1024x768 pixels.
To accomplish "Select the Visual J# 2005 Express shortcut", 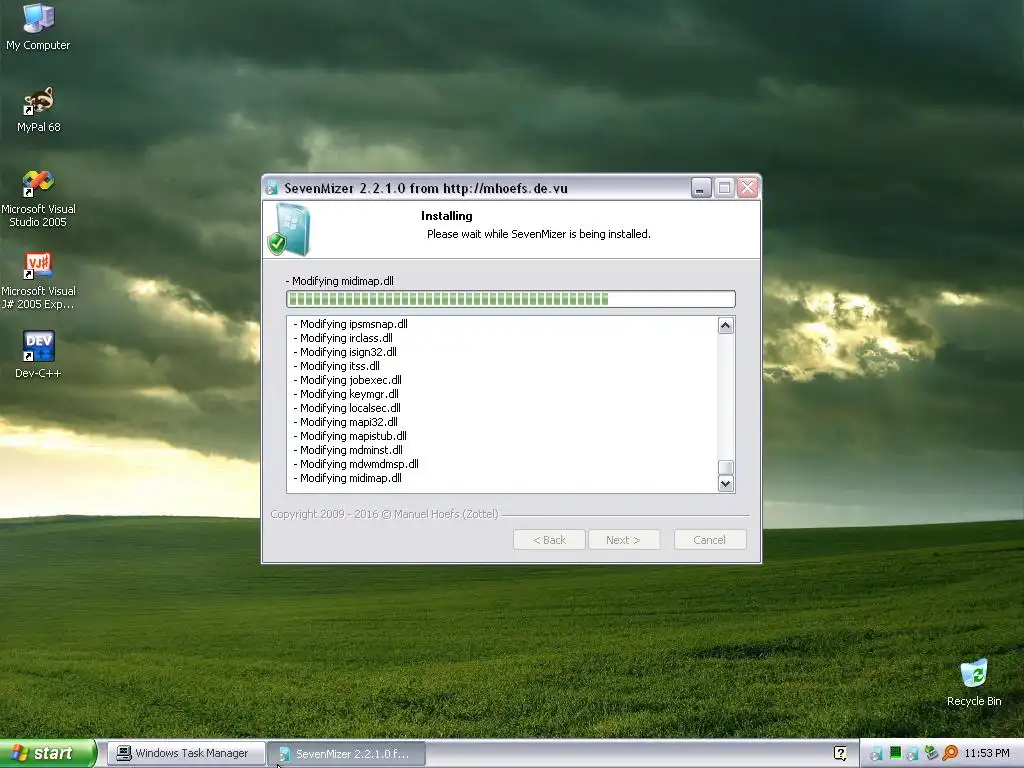I will click(38, 280).
